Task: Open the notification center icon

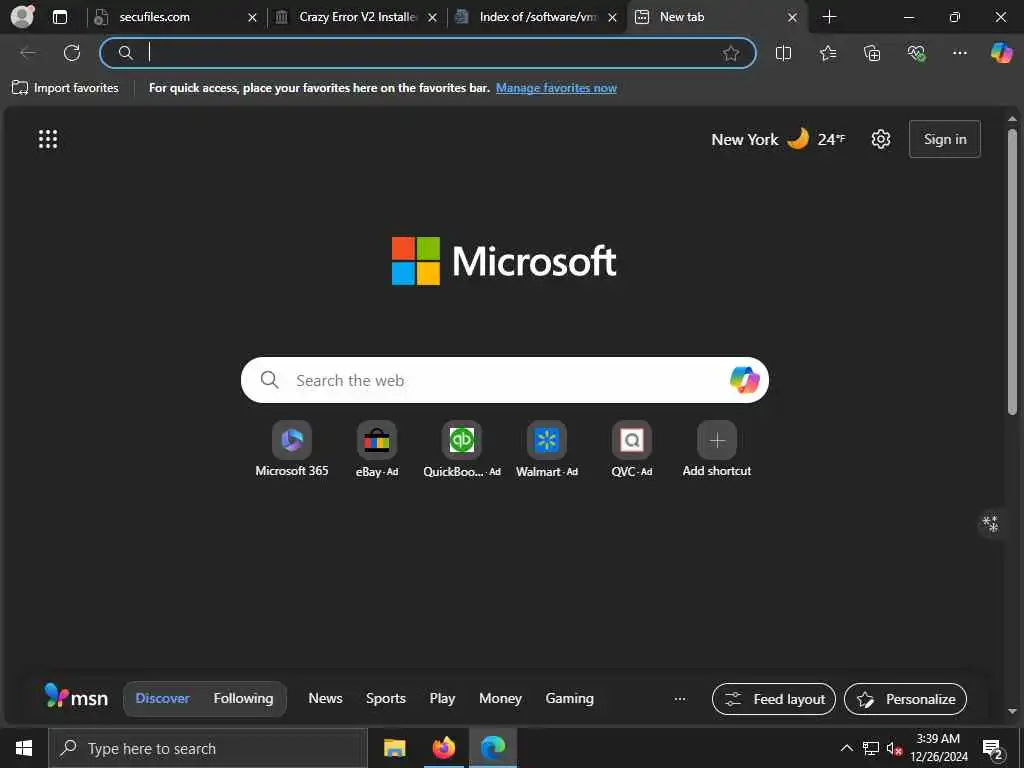Action: point(993,749)
